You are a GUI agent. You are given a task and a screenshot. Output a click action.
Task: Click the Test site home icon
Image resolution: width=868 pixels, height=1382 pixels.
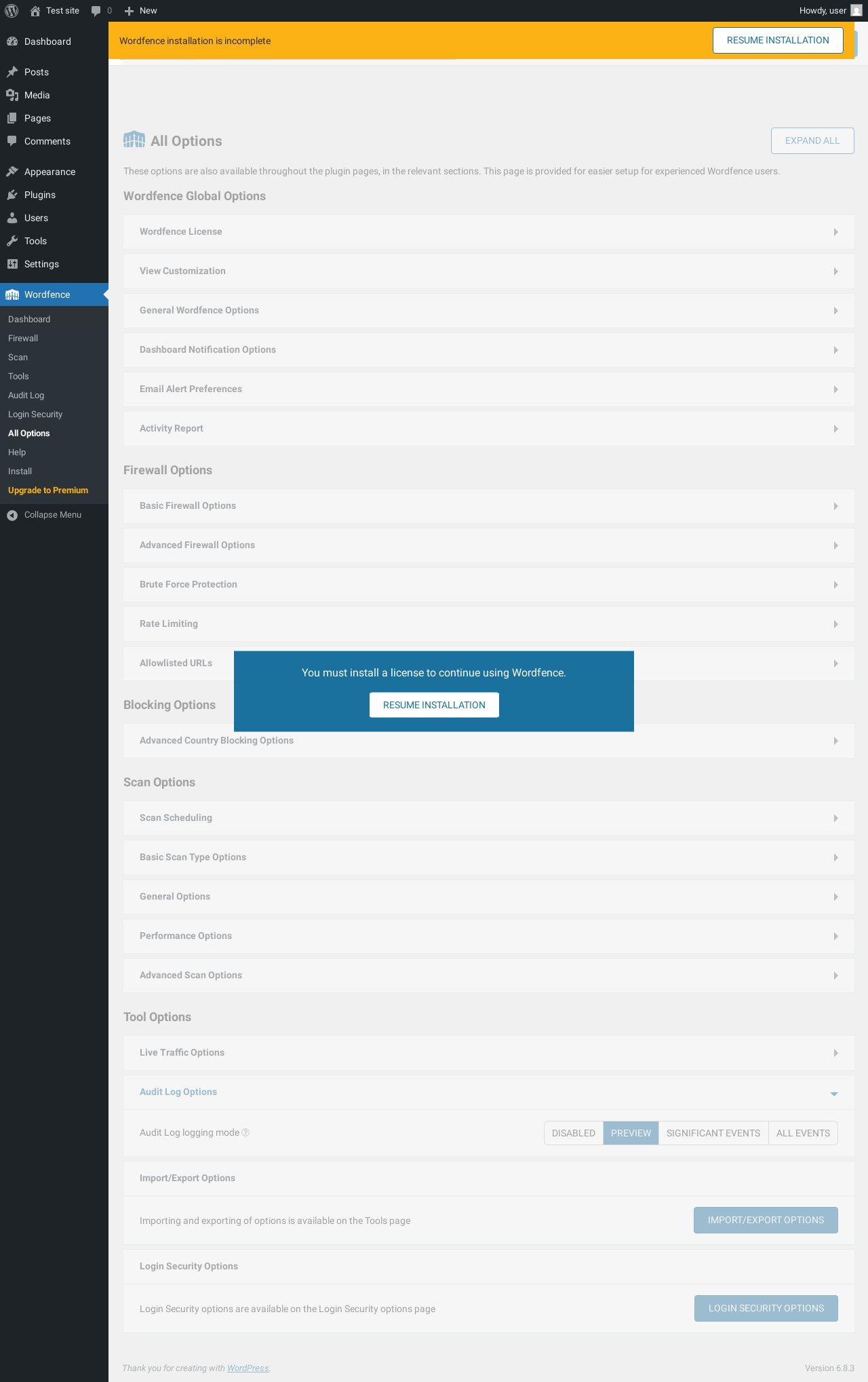35,11
